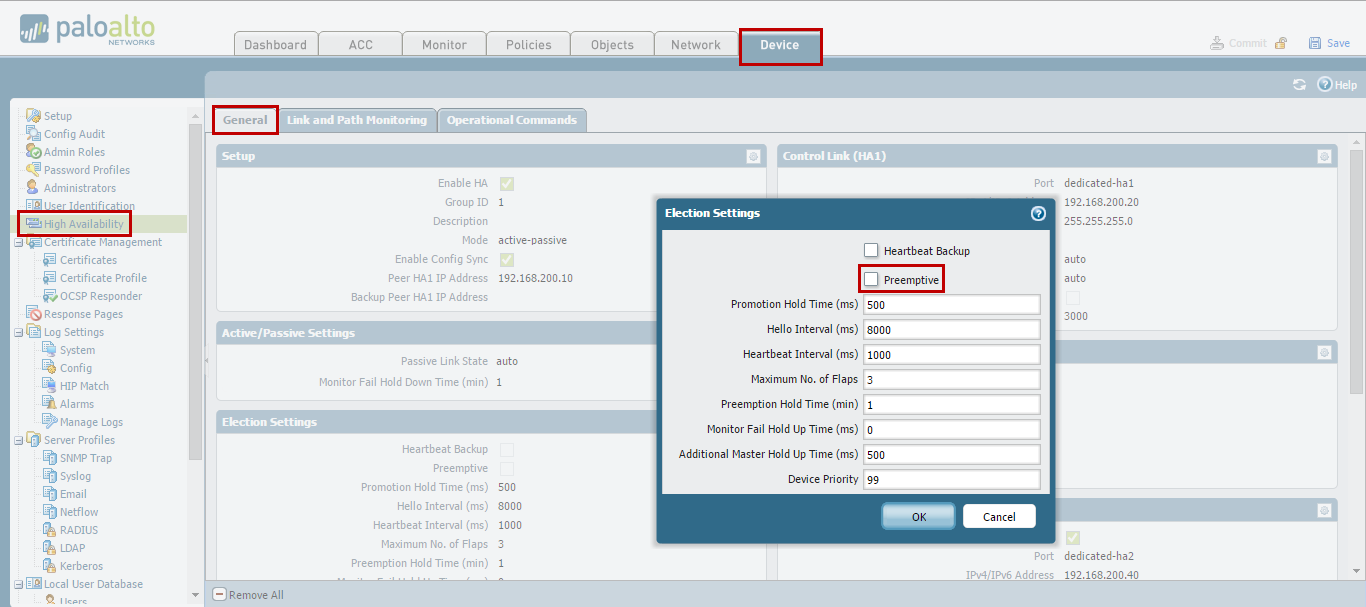Open Admin Roles icon in sidebar
1366x607 pixels.
tap(33, 152)
